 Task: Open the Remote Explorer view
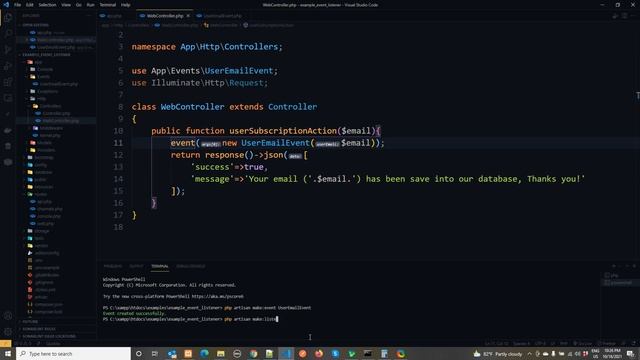pyautogui.click(x=8, y=98)
